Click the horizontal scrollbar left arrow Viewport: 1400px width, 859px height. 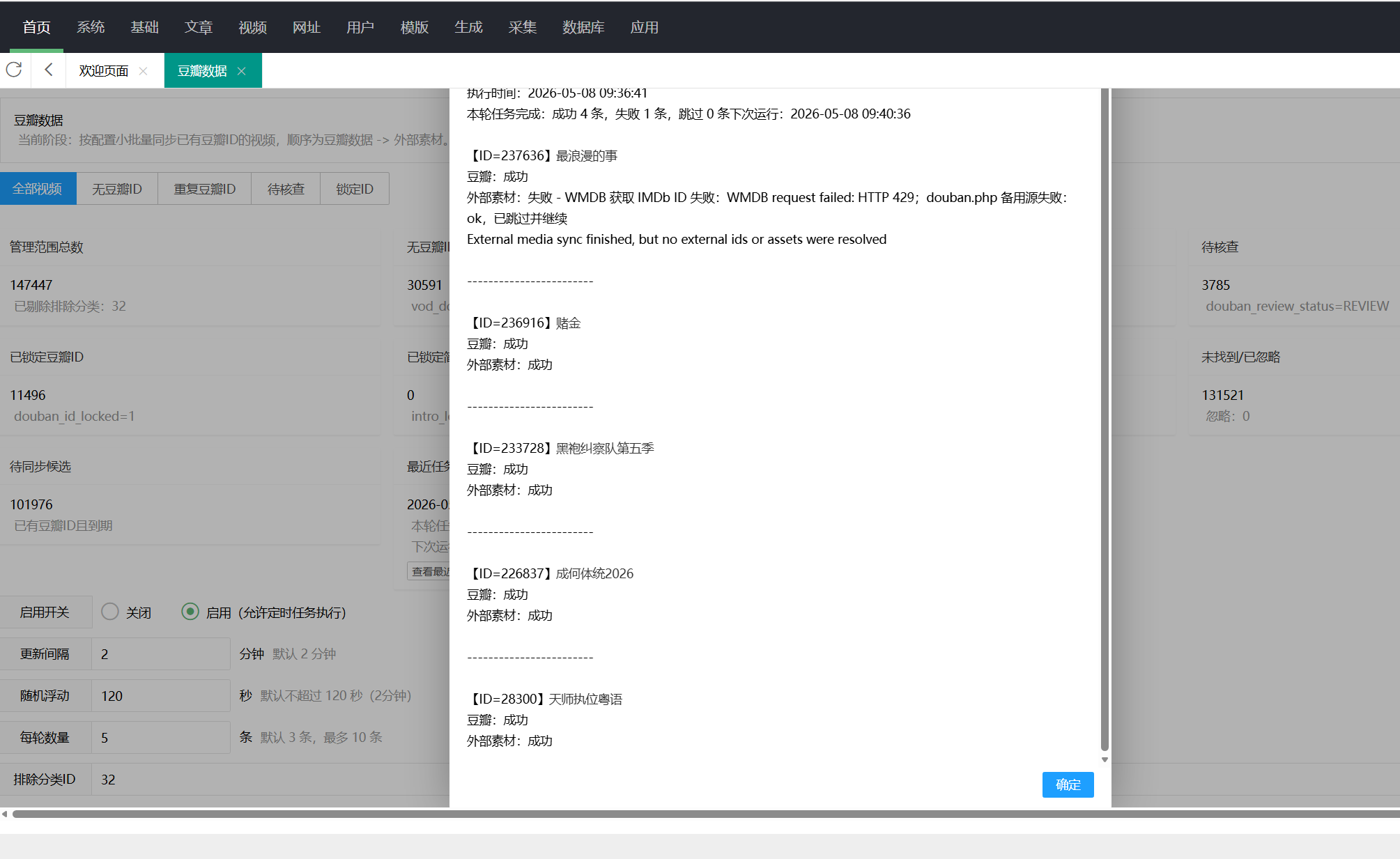(4, 814)
